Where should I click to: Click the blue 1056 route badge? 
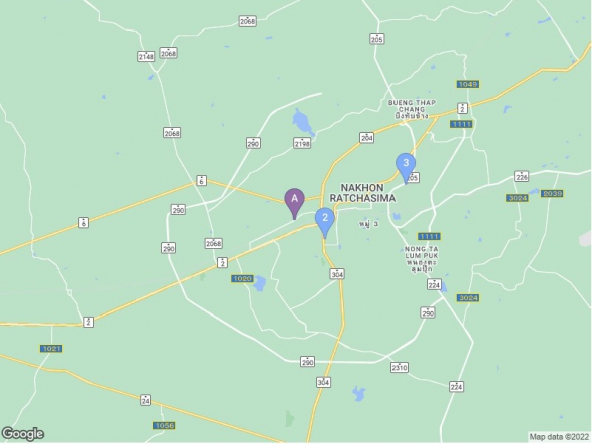click(x=165, y=426)
